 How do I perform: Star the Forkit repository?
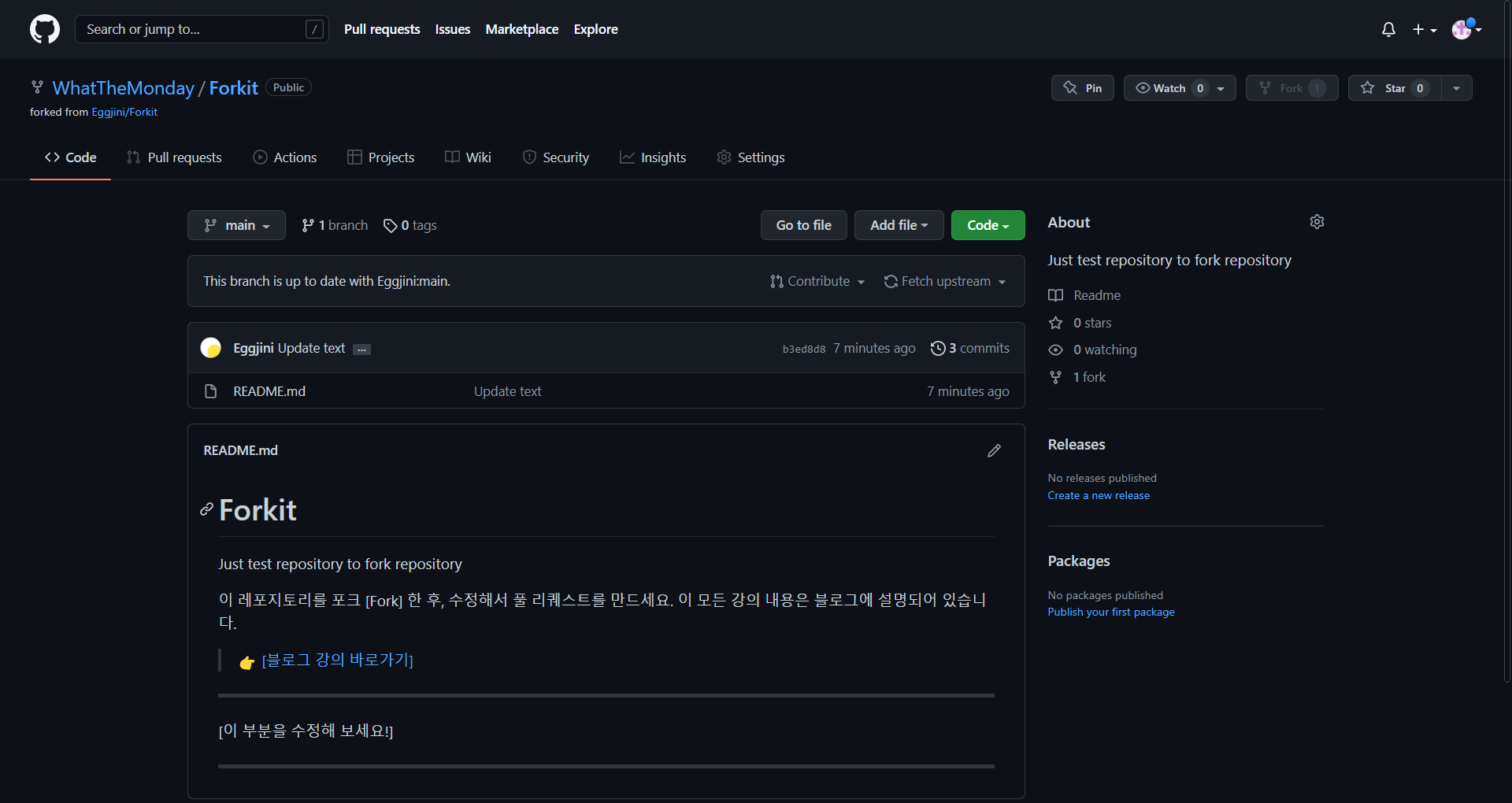(x=1395, y=87)
